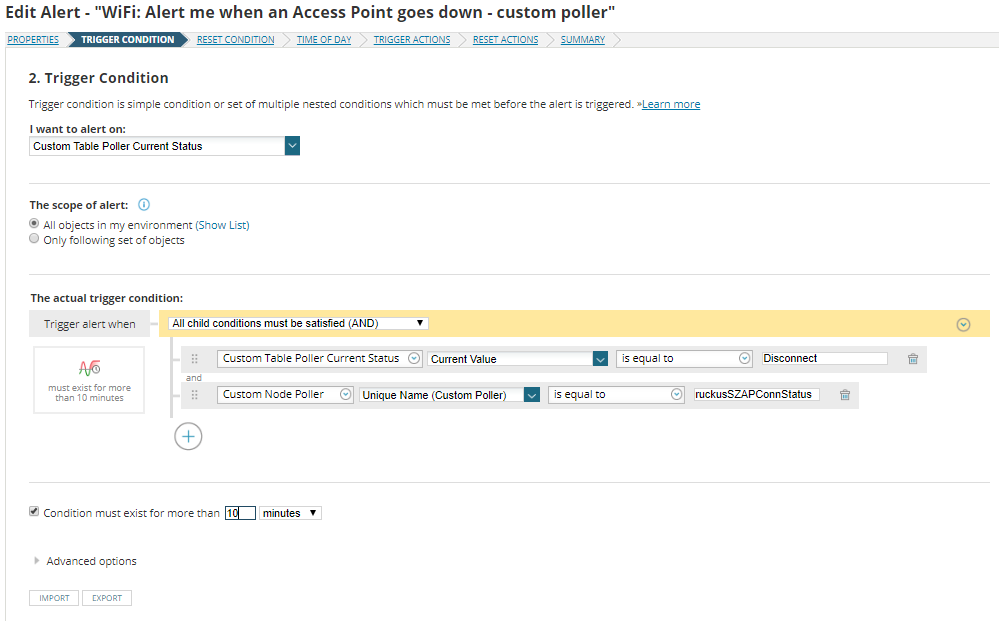Grab drag handle of Custom Node Poller row

(x=195, y=395)
